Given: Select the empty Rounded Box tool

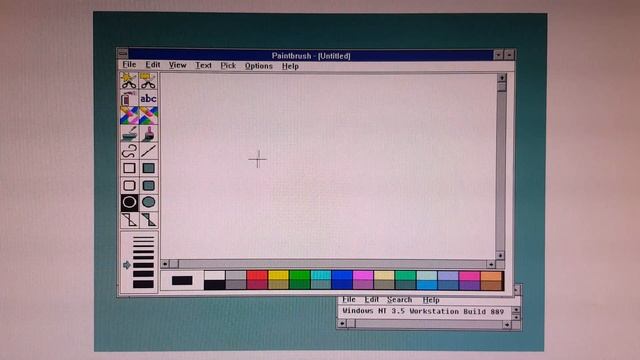Looking at the screenshot, I should coord(129,185).
